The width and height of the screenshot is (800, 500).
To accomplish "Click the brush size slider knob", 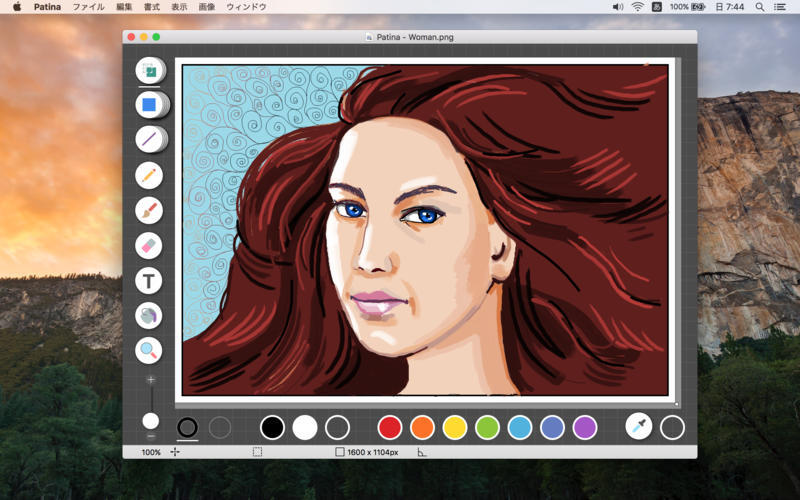I will click(x=151, y=421).
